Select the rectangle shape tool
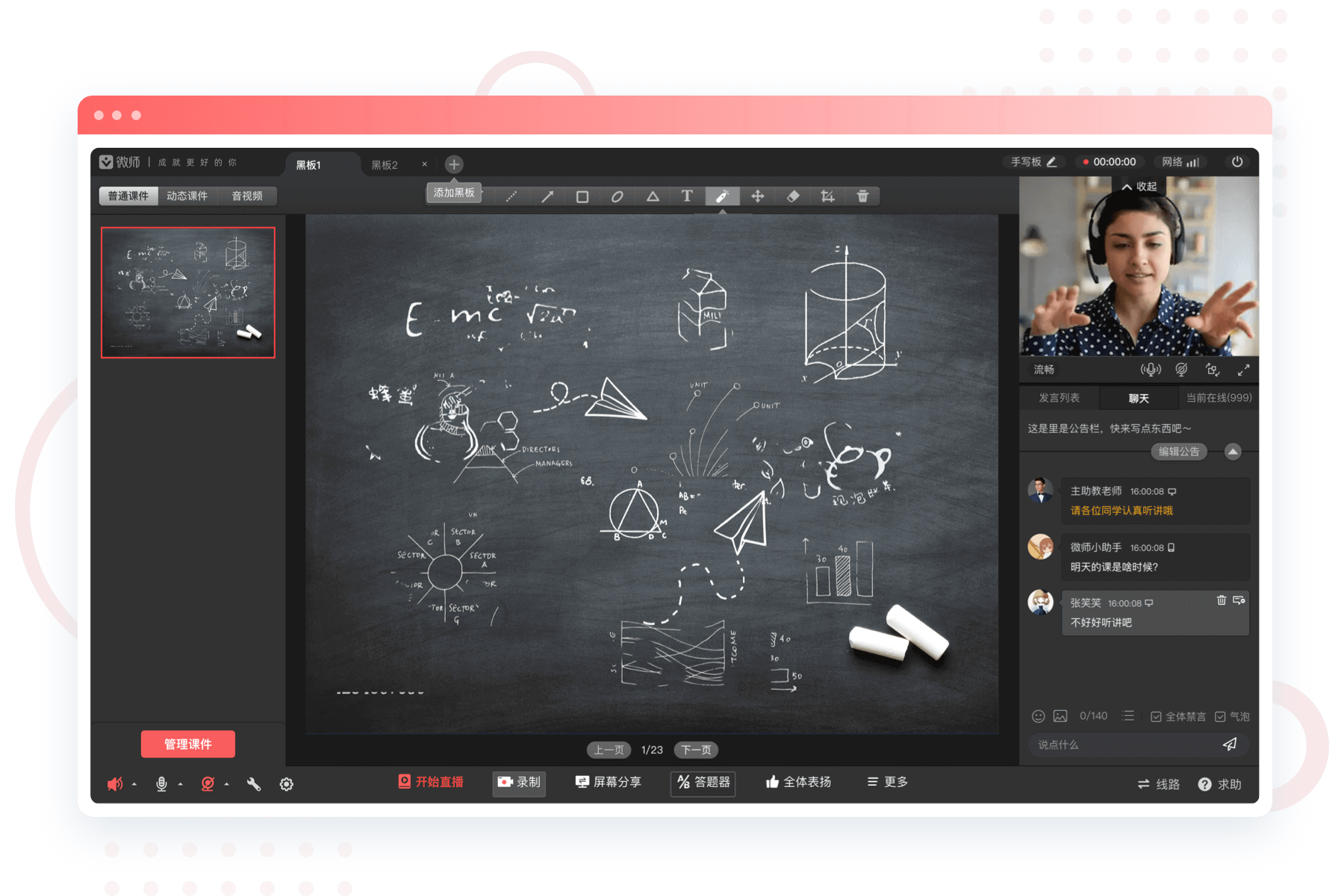Viewport: 1344px width, 896px height. [x=582, y=196]
